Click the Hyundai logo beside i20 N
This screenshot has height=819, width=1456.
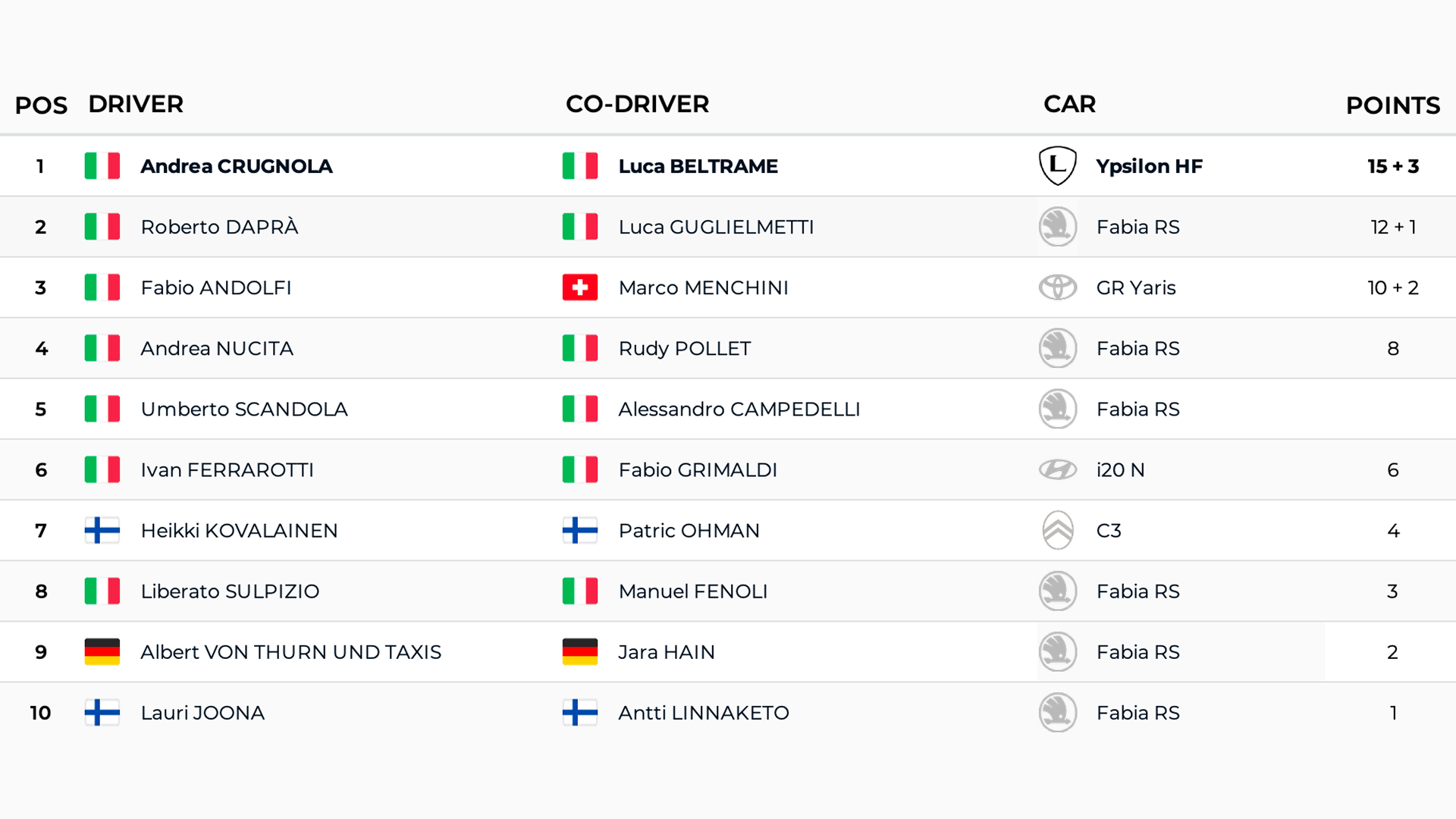point(1057,469)
